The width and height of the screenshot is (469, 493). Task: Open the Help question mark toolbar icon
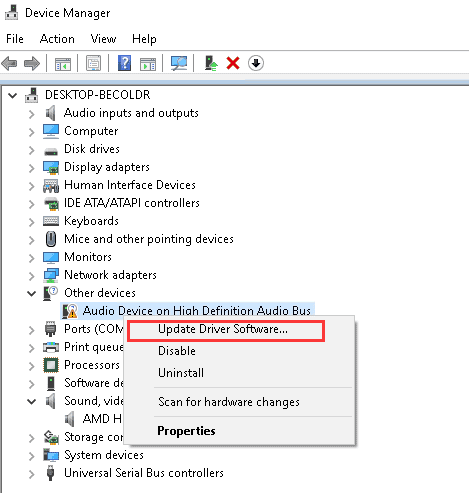(x=124, y=63)
